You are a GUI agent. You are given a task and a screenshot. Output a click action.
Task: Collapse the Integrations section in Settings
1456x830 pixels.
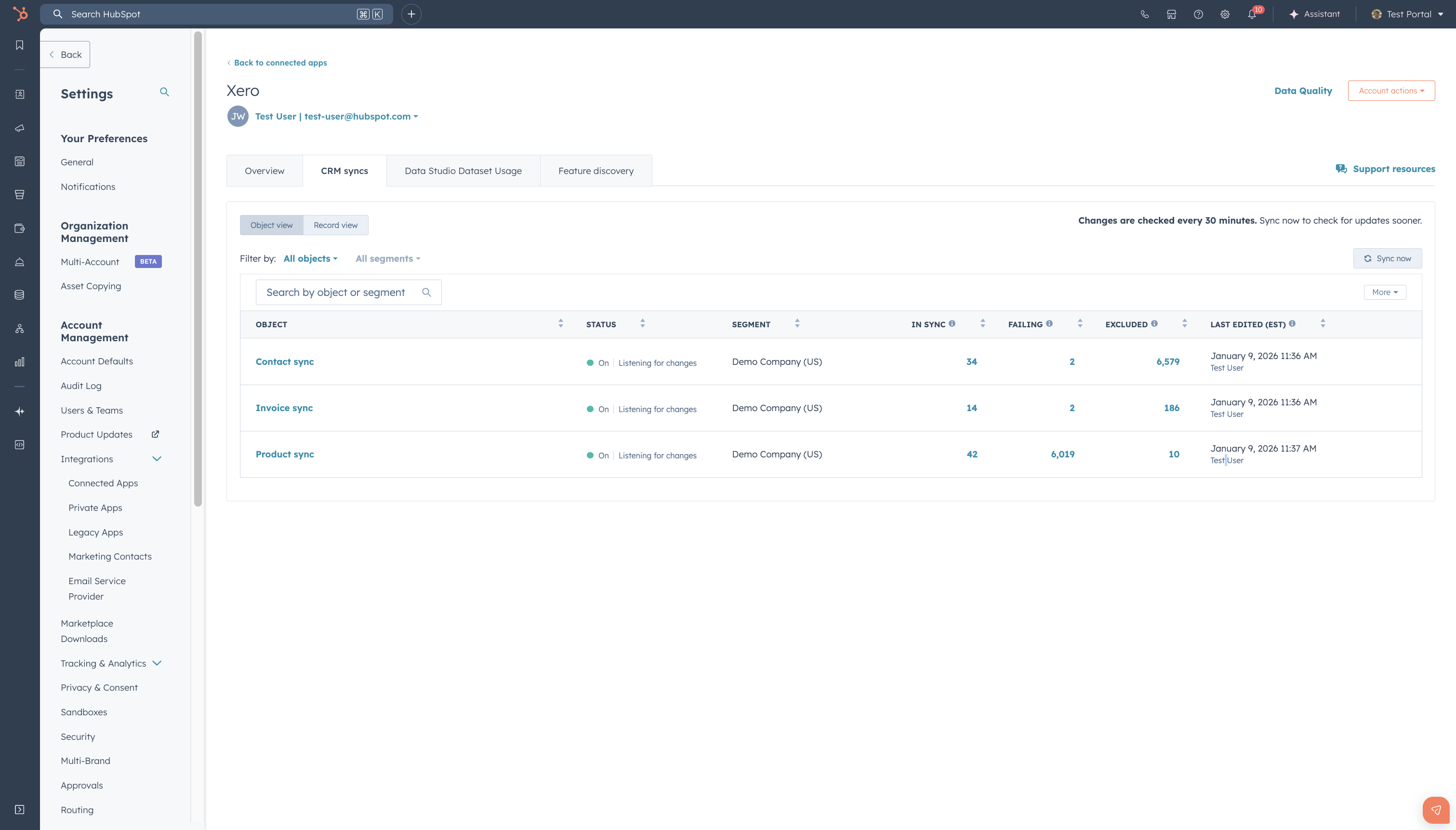click(157, 458)
